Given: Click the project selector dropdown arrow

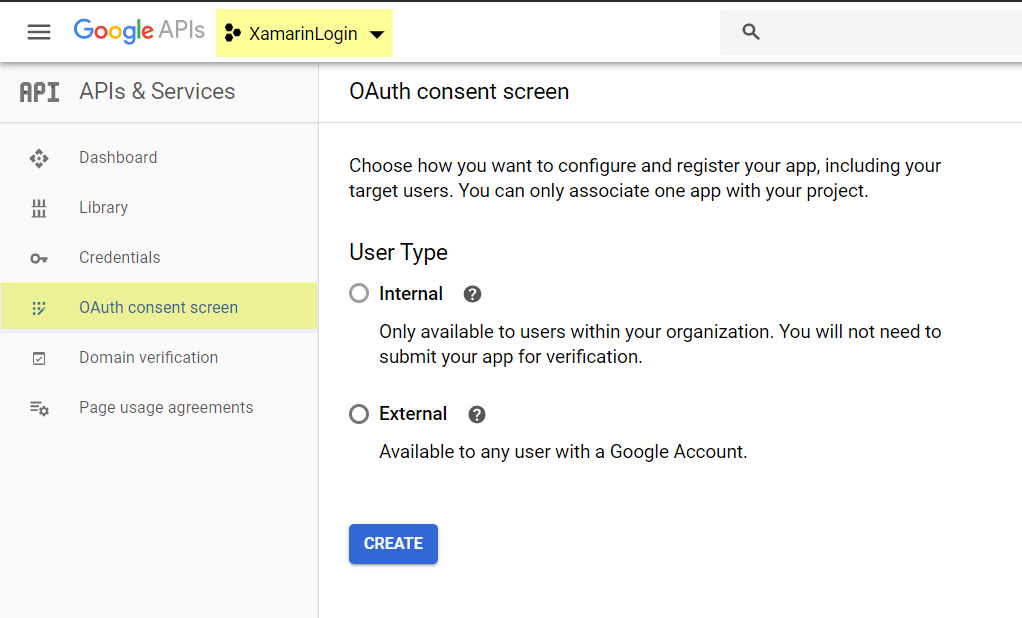Looking at the screenshot, I should tap(377, 35).
